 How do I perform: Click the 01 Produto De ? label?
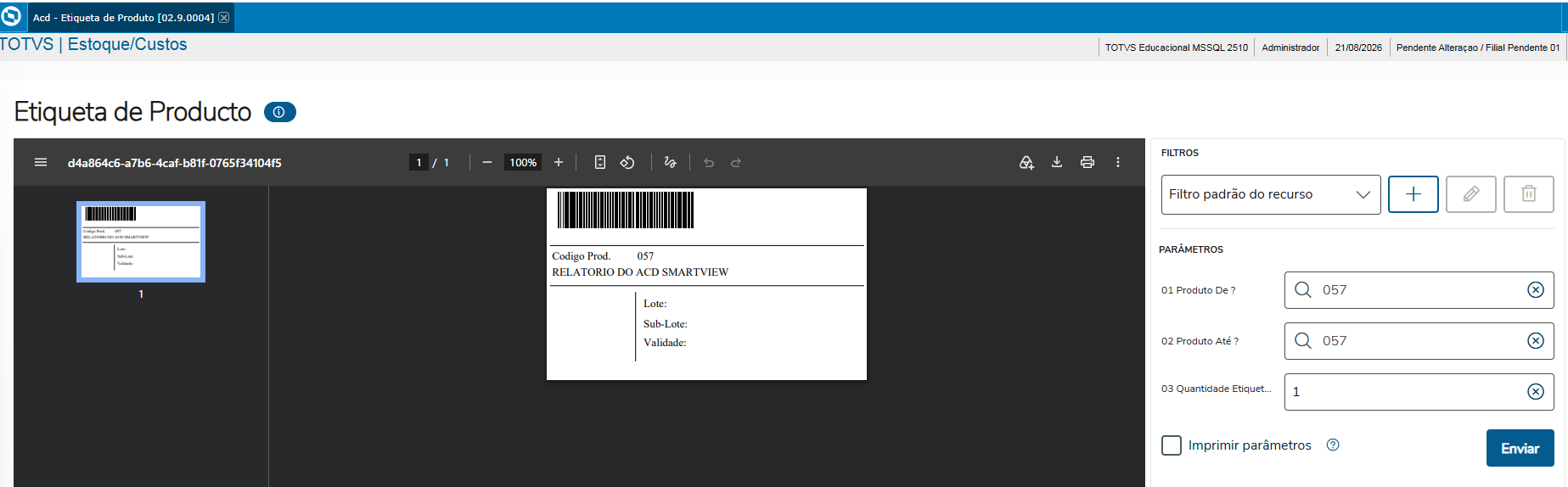coord(1198,290)
